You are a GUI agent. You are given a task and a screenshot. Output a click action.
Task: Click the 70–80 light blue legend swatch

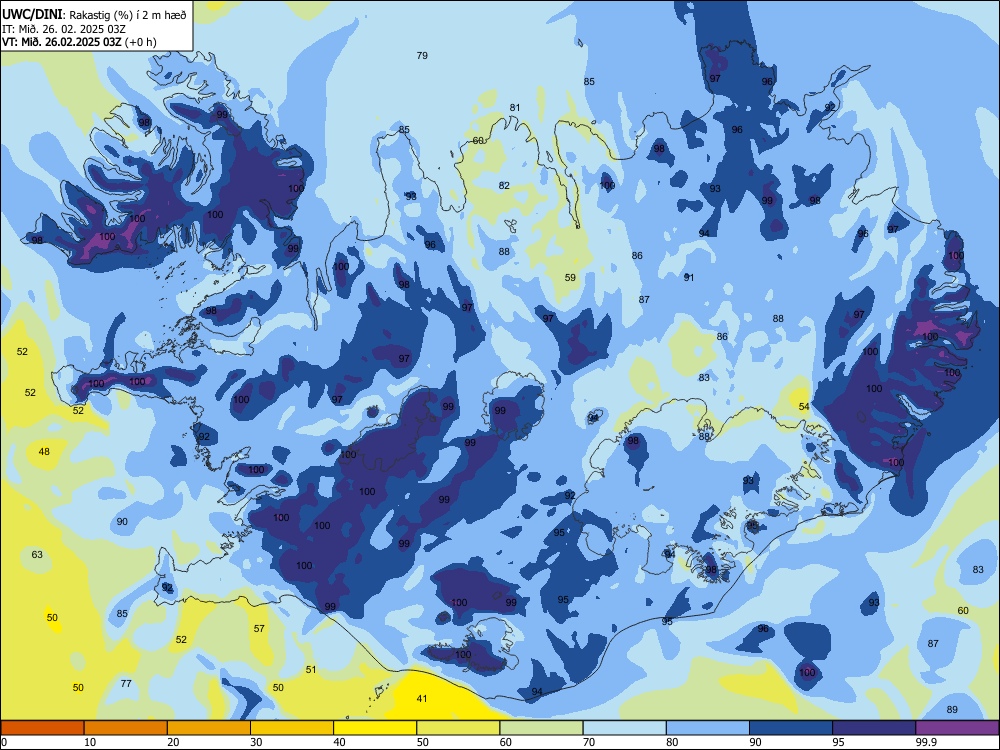[x=624, y=728]
